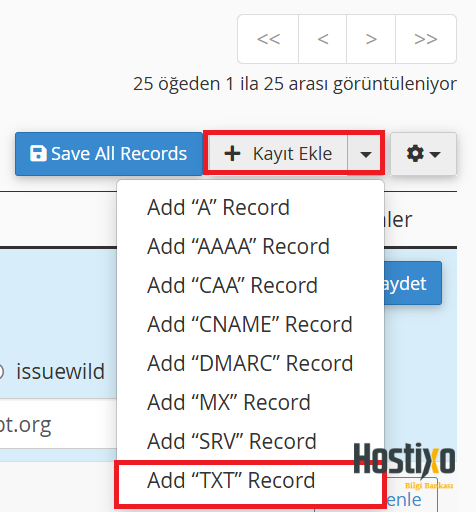Click the Save All Records button
476x512 pixels.
(109, 154)
